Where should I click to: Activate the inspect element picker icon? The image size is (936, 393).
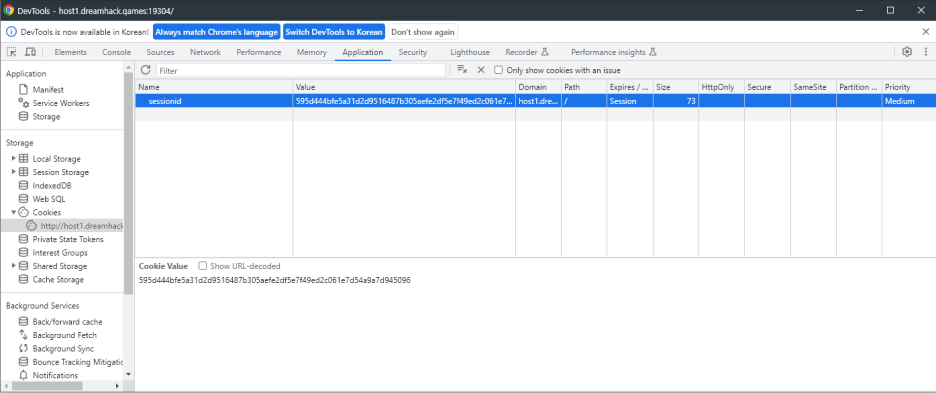pyautogui.click(x=11, y=52)
